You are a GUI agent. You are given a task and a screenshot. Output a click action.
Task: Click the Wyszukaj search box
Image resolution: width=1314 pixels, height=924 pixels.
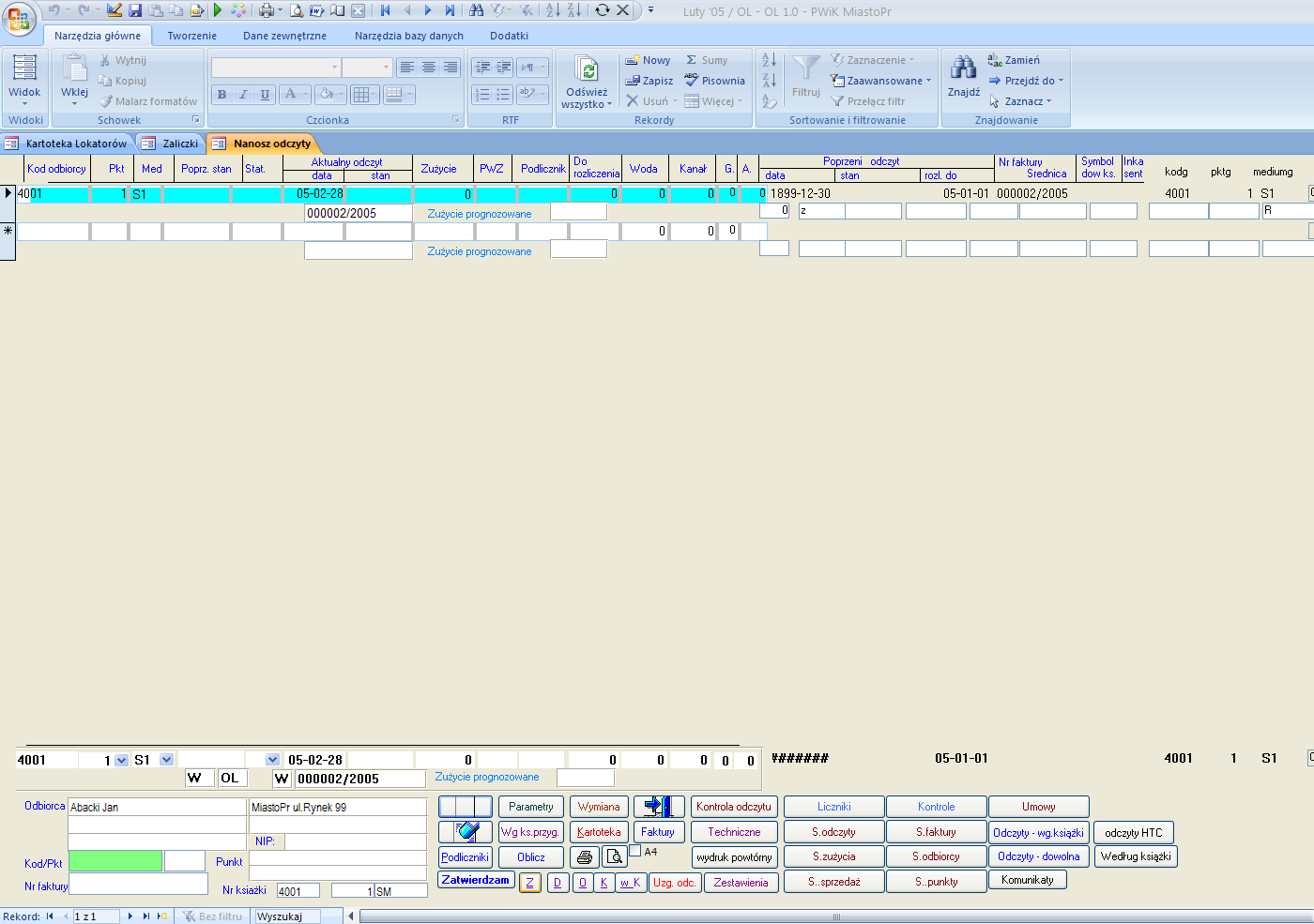[x=287, y=916]
